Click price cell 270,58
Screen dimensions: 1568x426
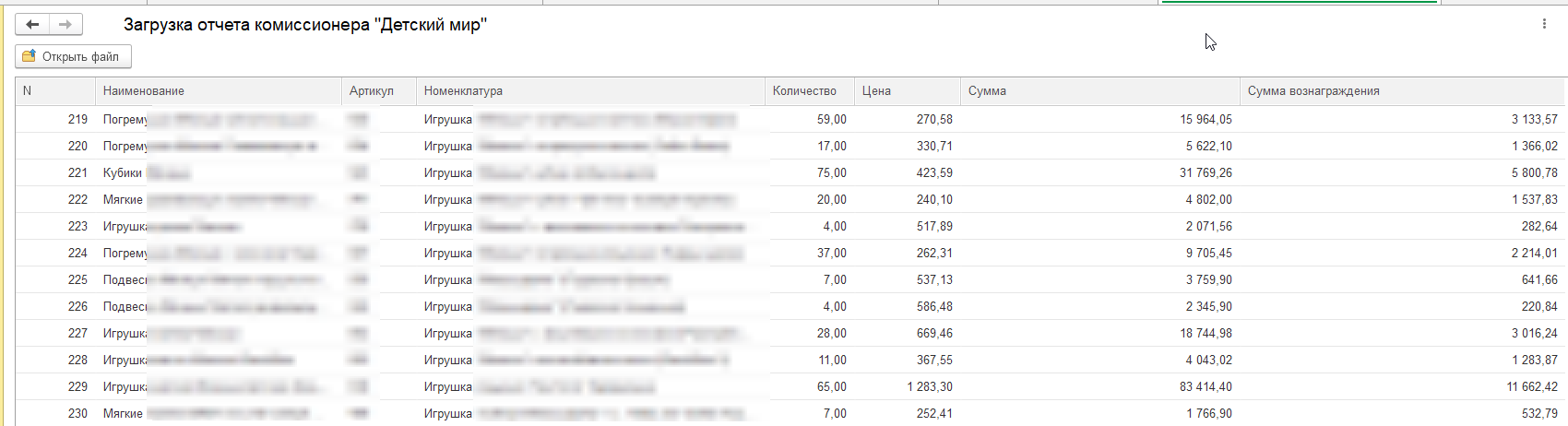(x=908, y=119)
